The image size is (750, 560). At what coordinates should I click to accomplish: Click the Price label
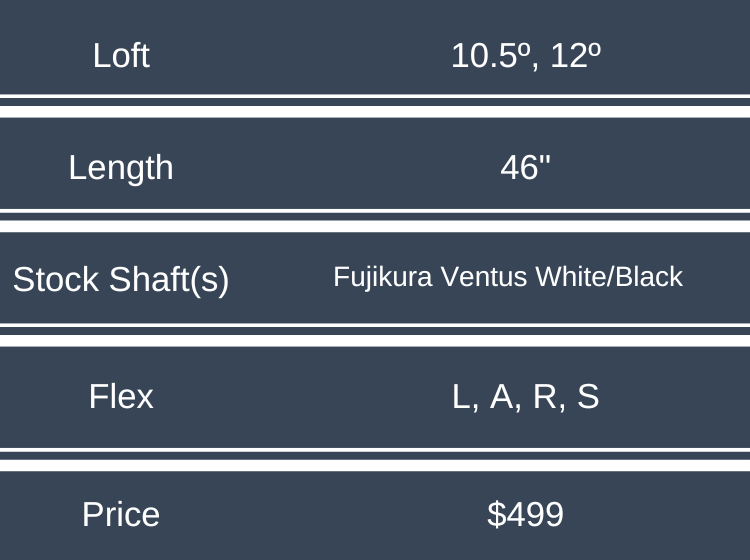[121, 514]
